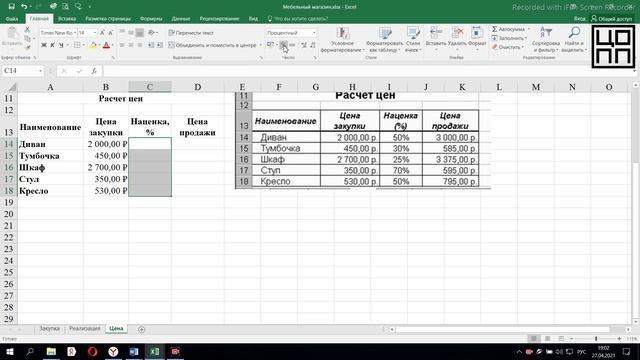Click Объединить и поместить в центре
Image resolution: width=640 pixels, height=360 pixels.
click(x=212, y=45)
